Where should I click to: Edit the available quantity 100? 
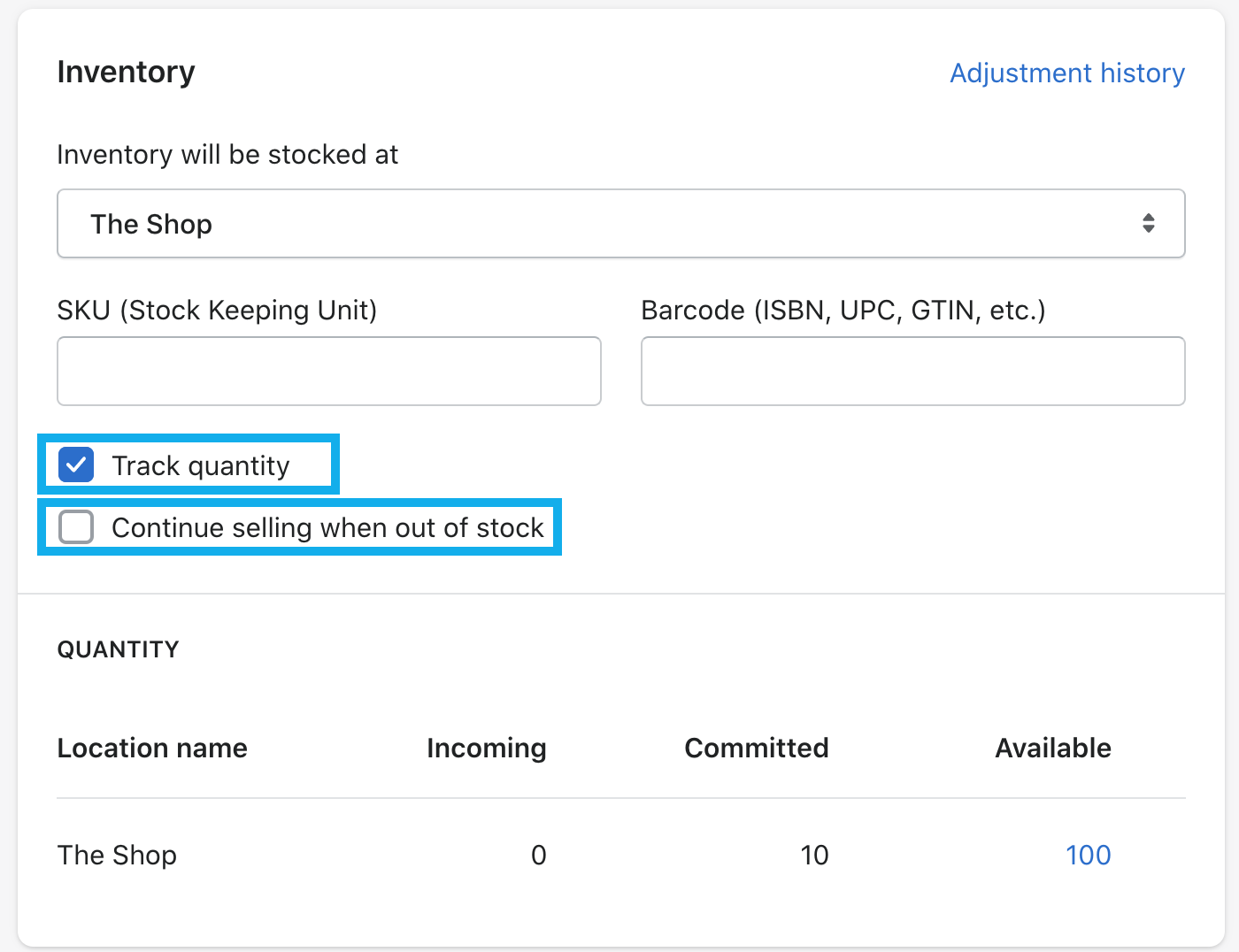pos(1088,855)
